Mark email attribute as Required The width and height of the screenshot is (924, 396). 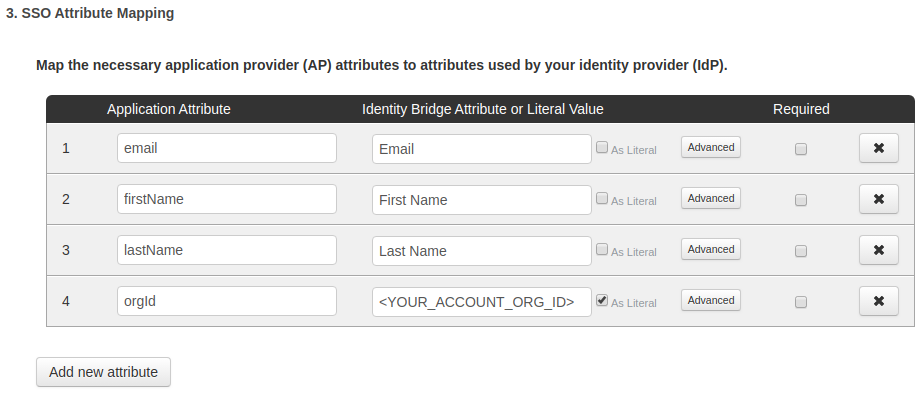coord(801,149)
